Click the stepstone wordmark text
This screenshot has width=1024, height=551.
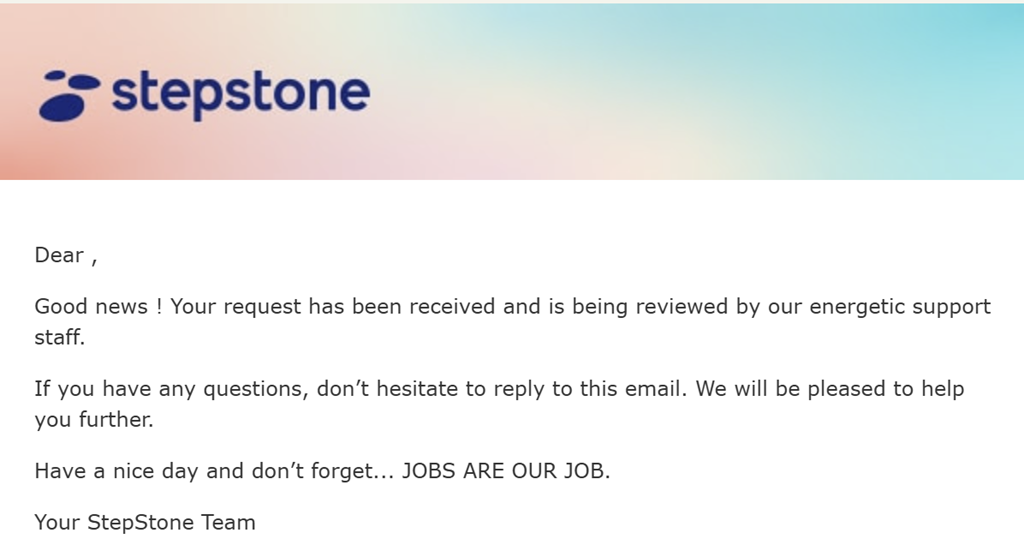coord(240,94)
